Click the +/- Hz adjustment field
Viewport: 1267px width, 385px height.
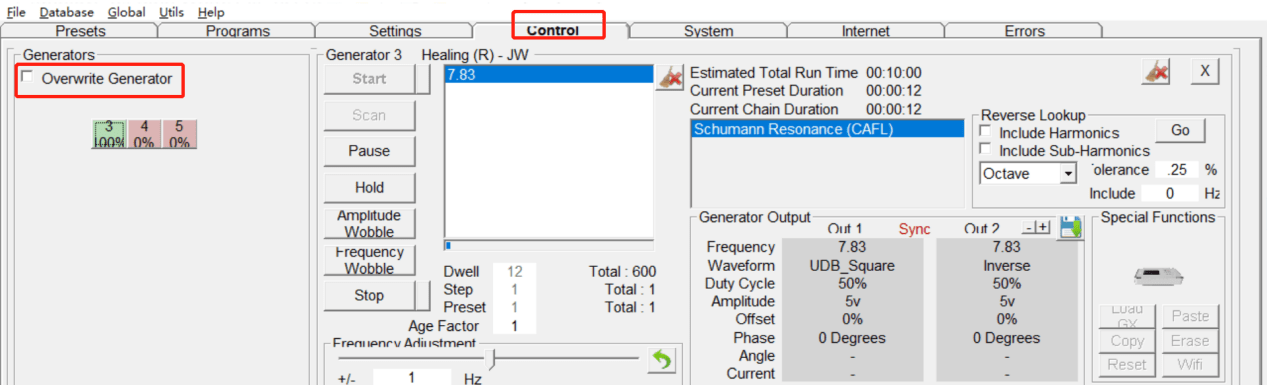click(x=413, y=378)
